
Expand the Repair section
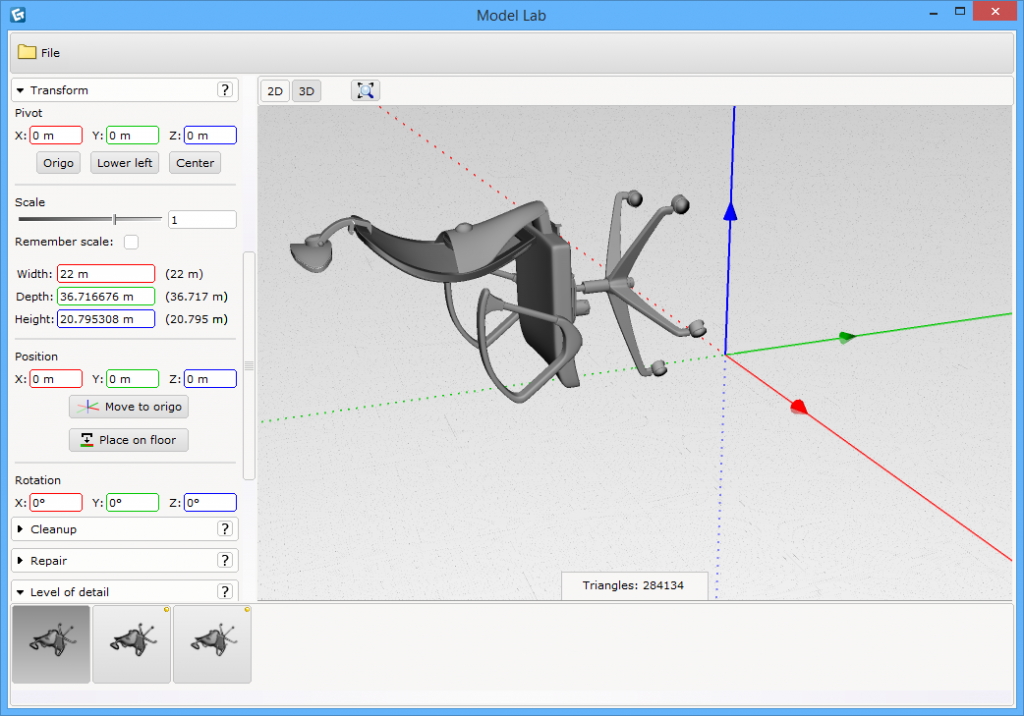coord(19,560)
